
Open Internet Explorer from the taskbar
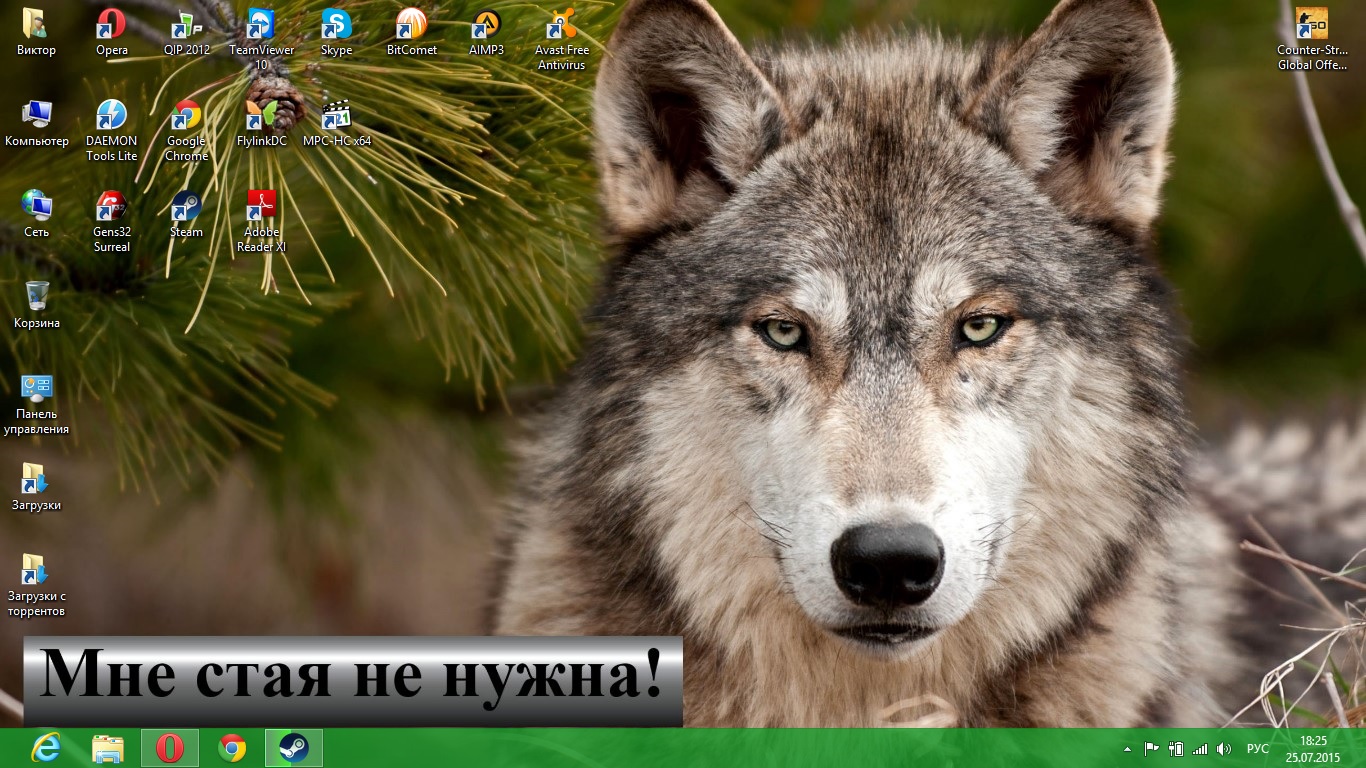pyautogui.click(x=46, y=748)
